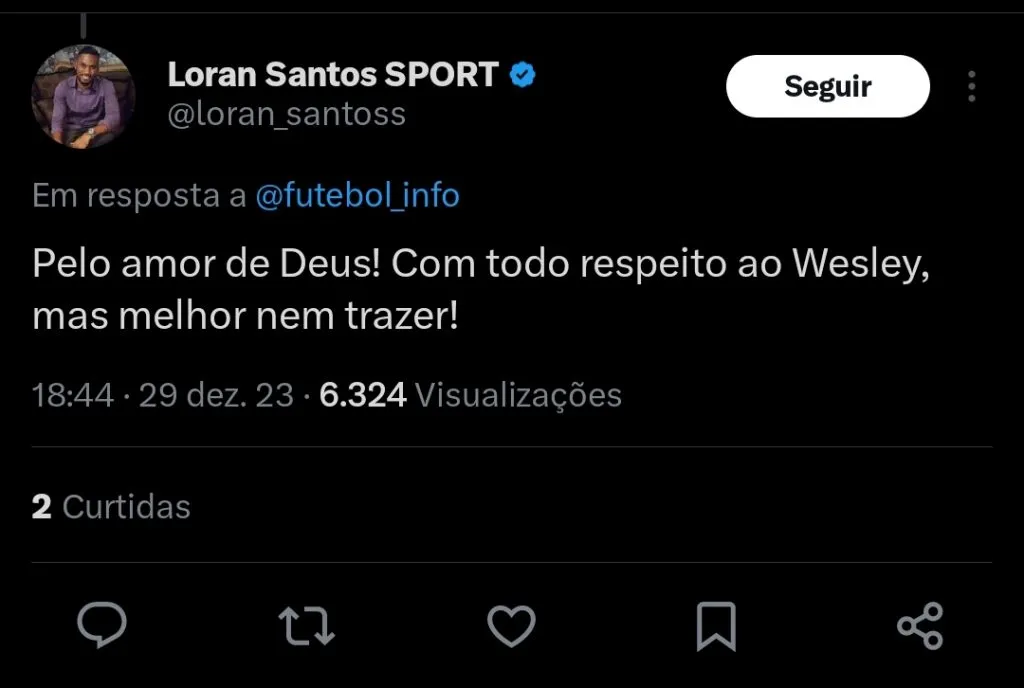
Task: Click the 18:44 timestamp
Action: 73,395
